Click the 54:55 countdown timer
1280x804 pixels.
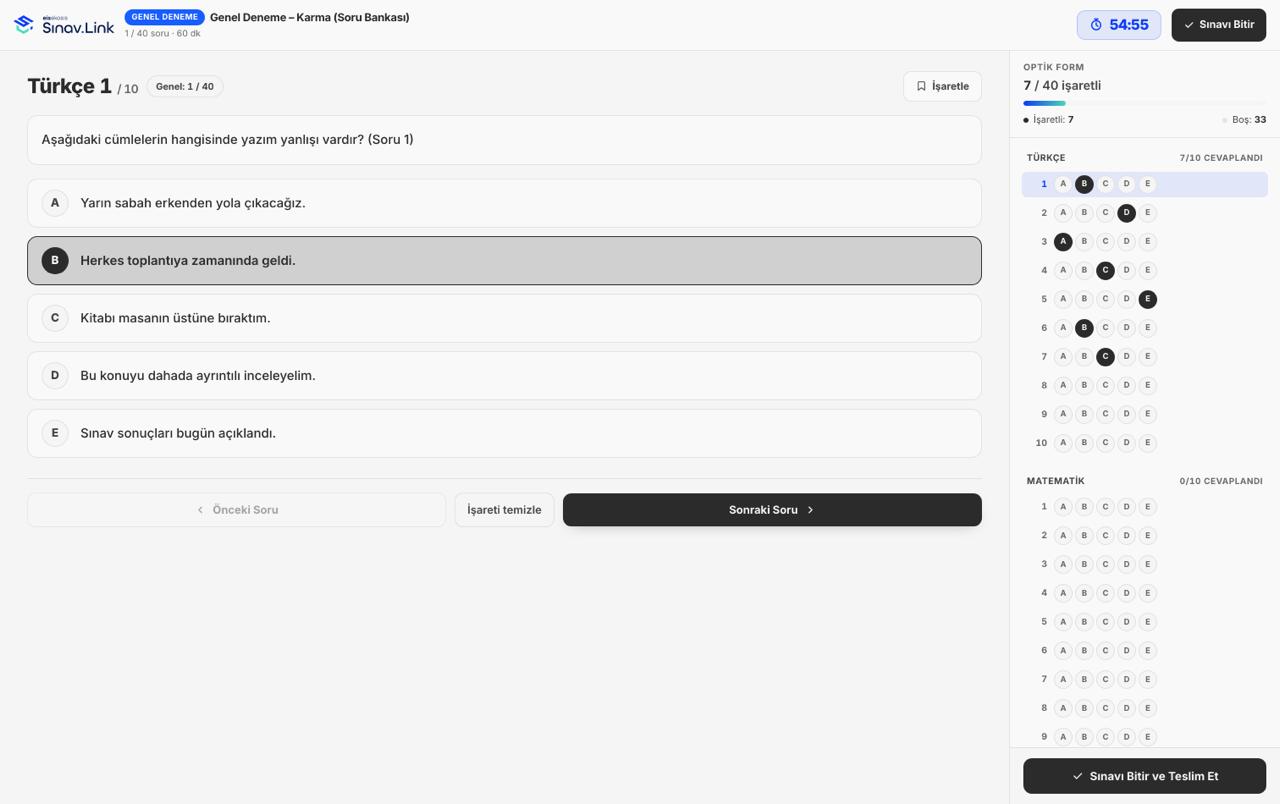pos(1119,25)
